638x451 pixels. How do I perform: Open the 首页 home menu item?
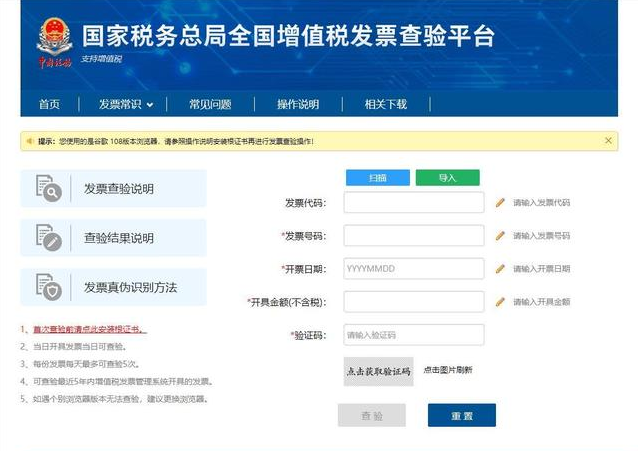pyautogui.click(x=49, y=104)
